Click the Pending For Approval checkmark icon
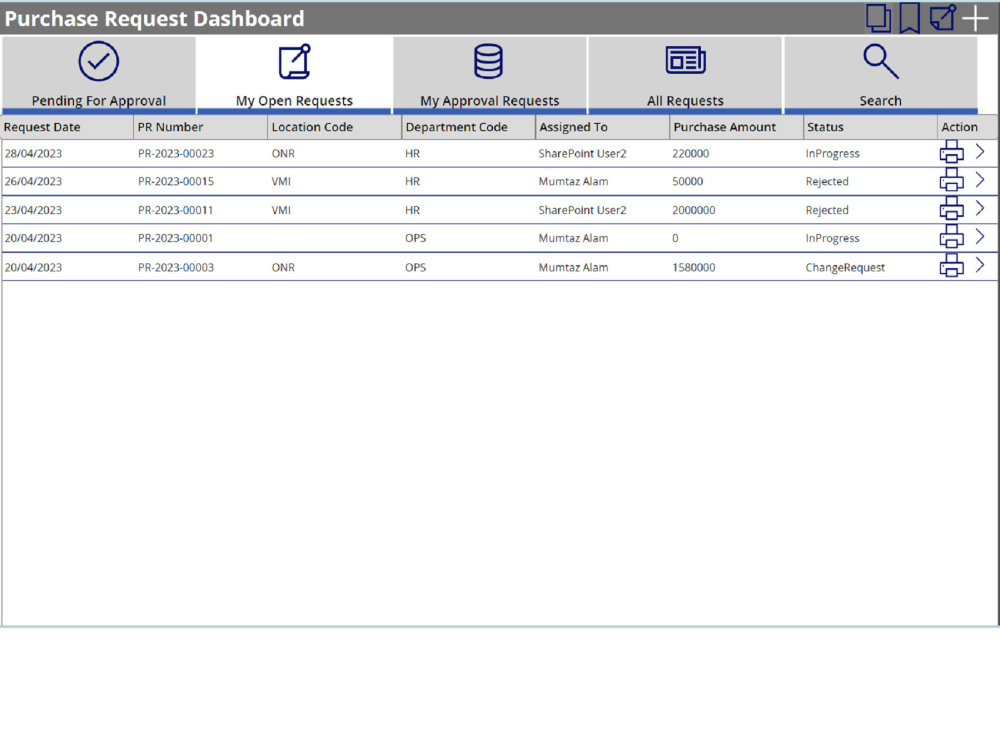The width and height of the screenshot is (1000, 750). (99, 61)
